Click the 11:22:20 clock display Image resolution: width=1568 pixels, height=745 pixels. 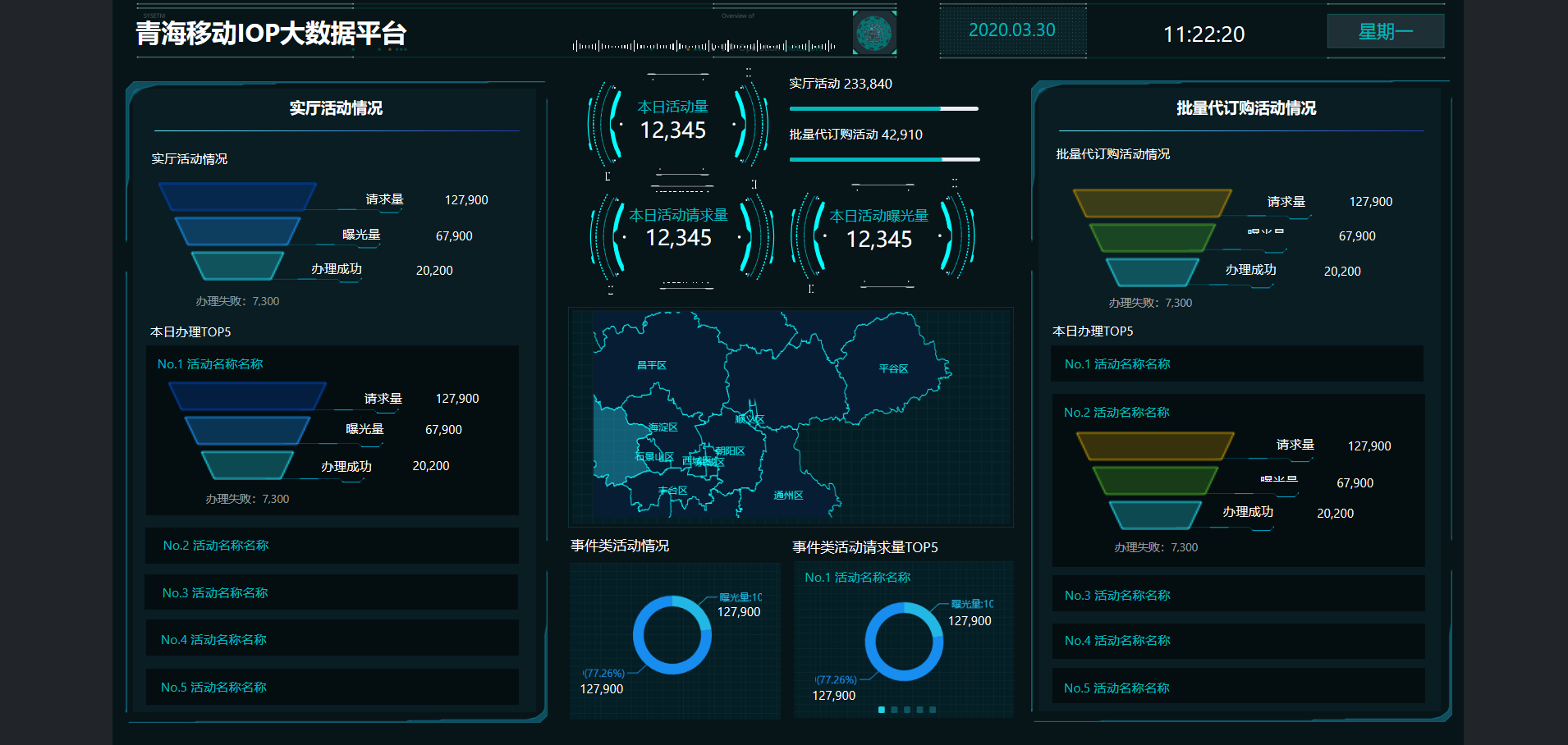[x=1204, y=34]
